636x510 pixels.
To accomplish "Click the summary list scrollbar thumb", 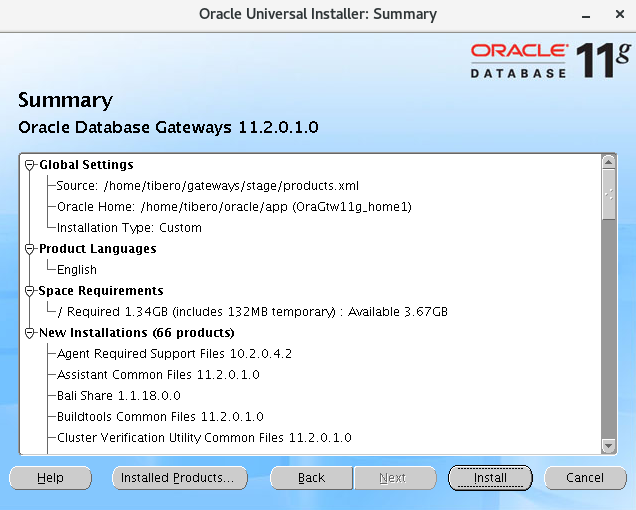I will 608,195.
